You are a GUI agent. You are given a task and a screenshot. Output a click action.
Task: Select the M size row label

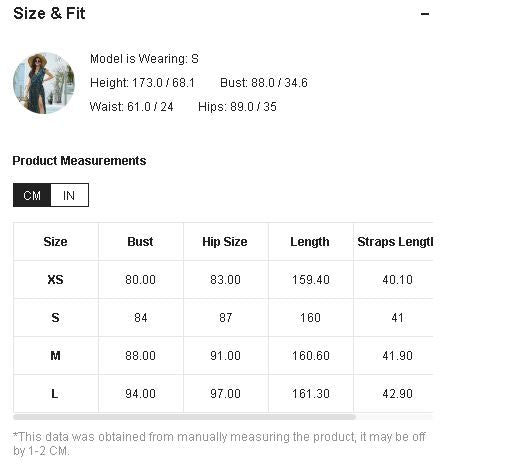coord(56,356)
